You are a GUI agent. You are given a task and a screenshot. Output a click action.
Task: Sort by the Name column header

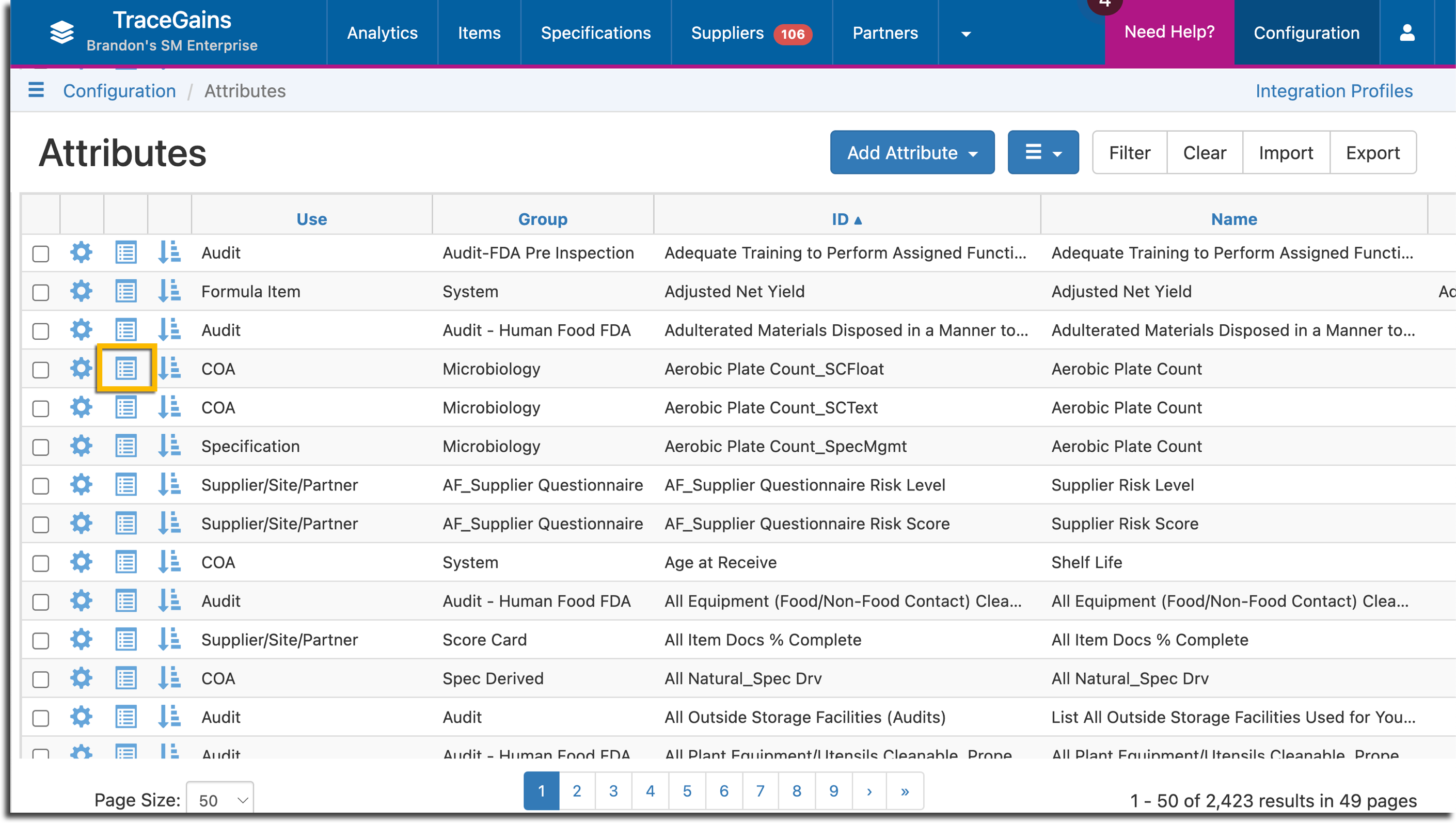point(1234,219)
